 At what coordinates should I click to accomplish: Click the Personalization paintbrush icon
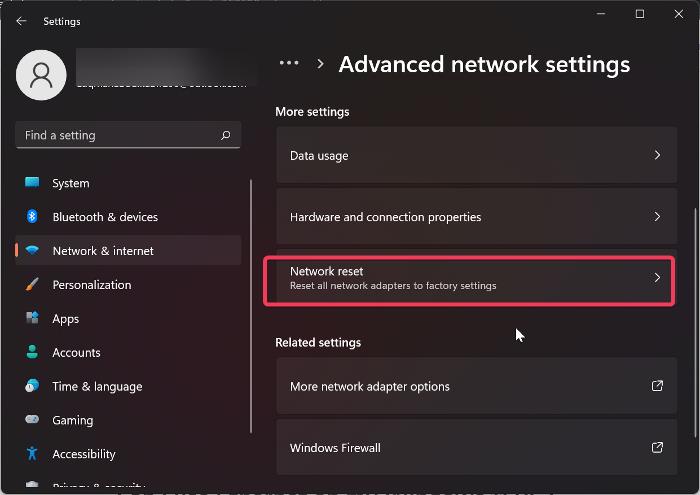(x=32, y=285)
